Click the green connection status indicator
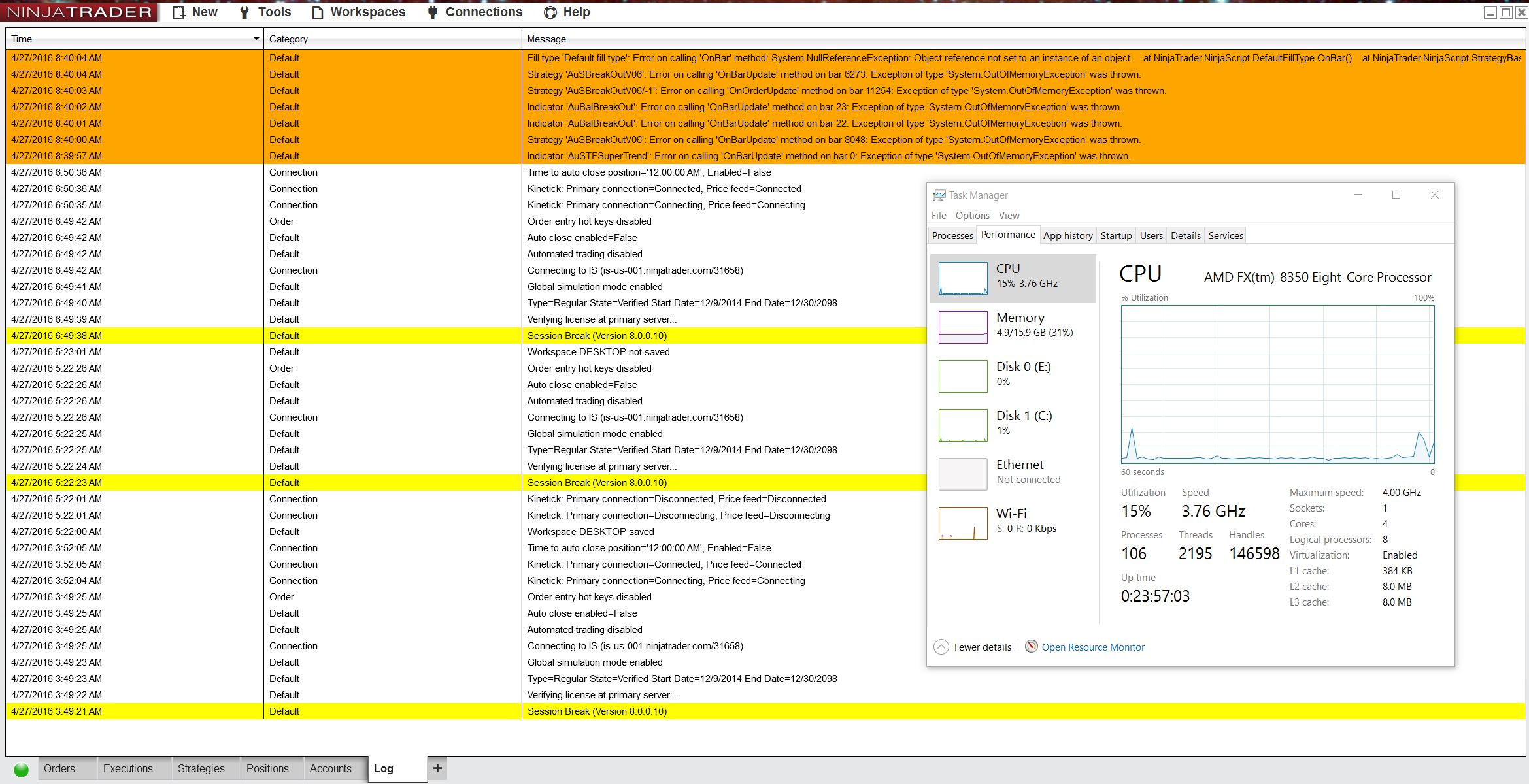Screen dimensions: 1529x784 click(22, 769)
